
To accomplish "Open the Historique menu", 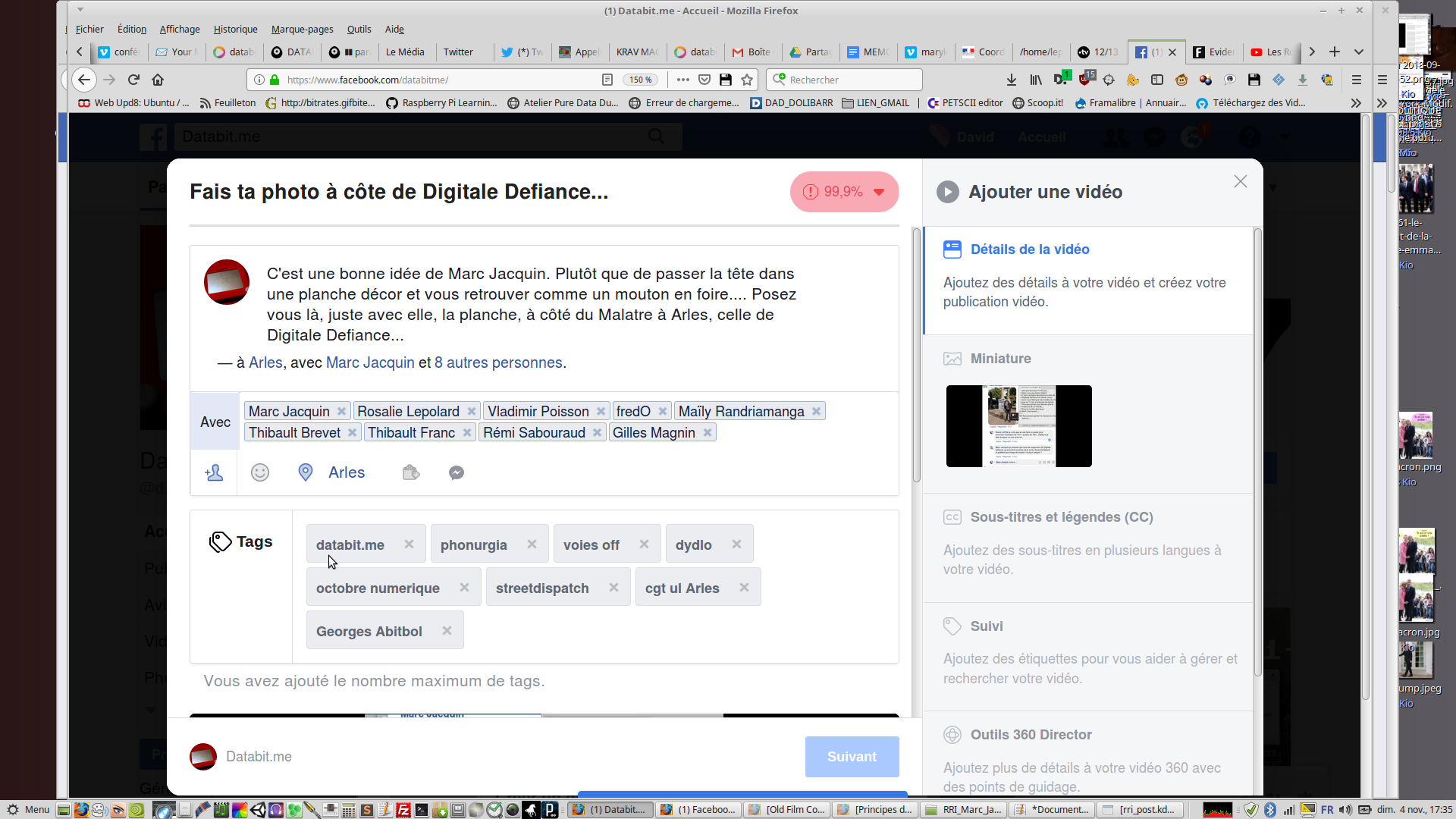I will [235, 29].
